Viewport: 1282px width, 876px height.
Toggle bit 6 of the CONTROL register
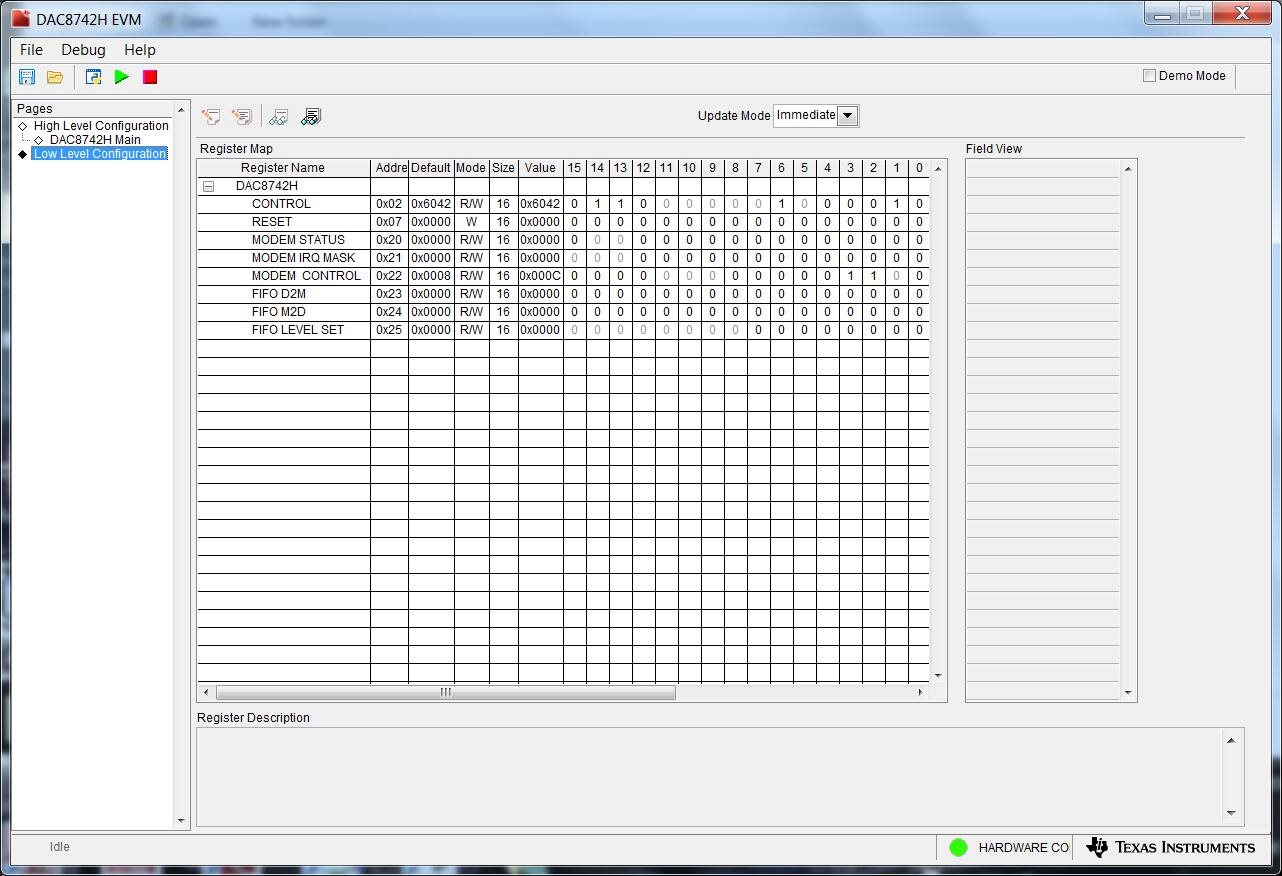[781, 204]
